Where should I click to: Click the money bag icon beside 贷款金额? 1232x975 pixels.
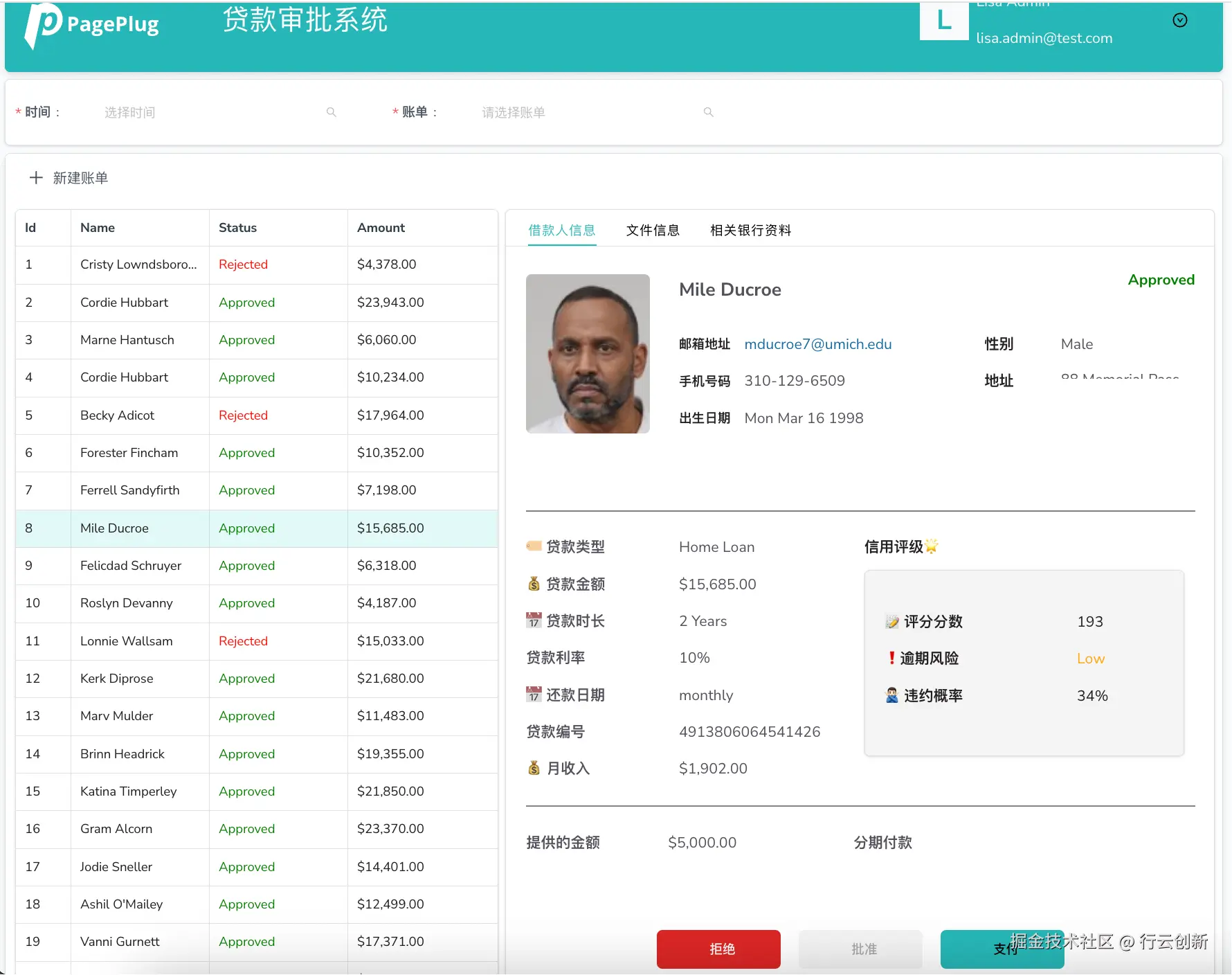[x=534, y=584]
